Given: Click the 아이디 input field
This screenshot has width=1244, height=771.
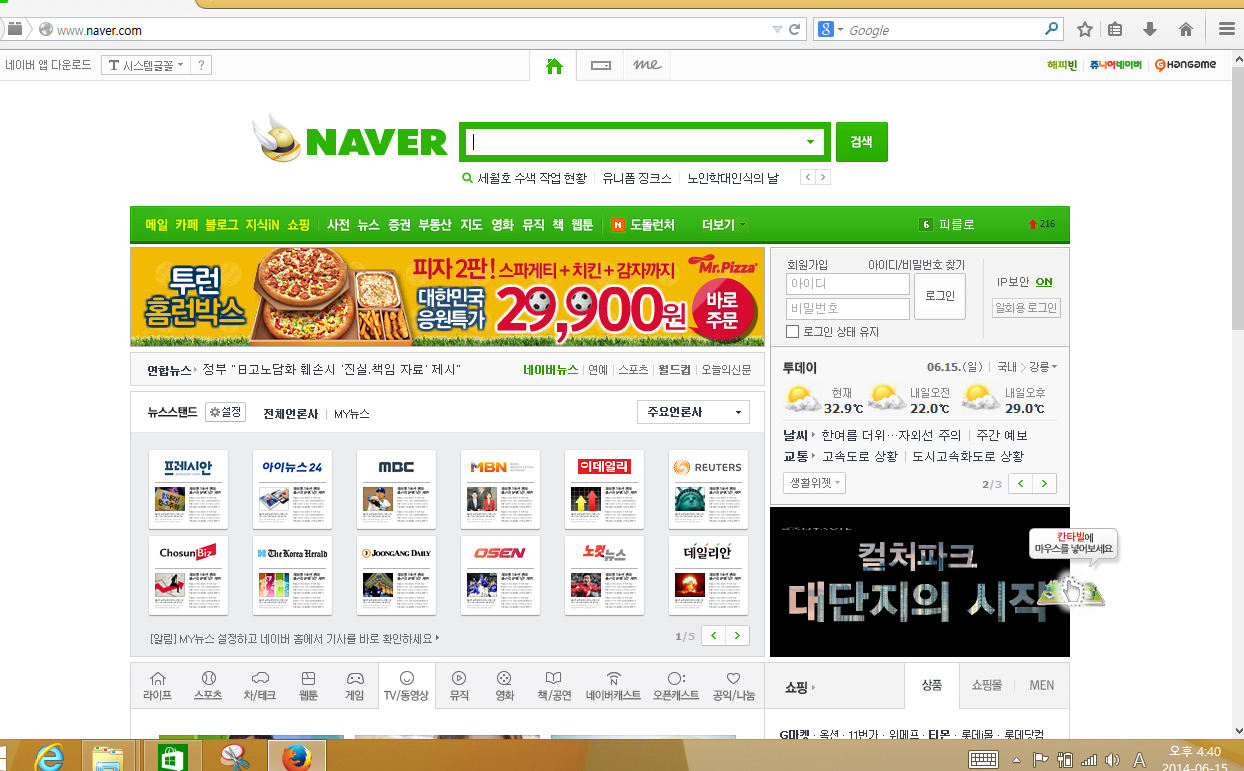Looking at the screenshot, I should [848, 284].
